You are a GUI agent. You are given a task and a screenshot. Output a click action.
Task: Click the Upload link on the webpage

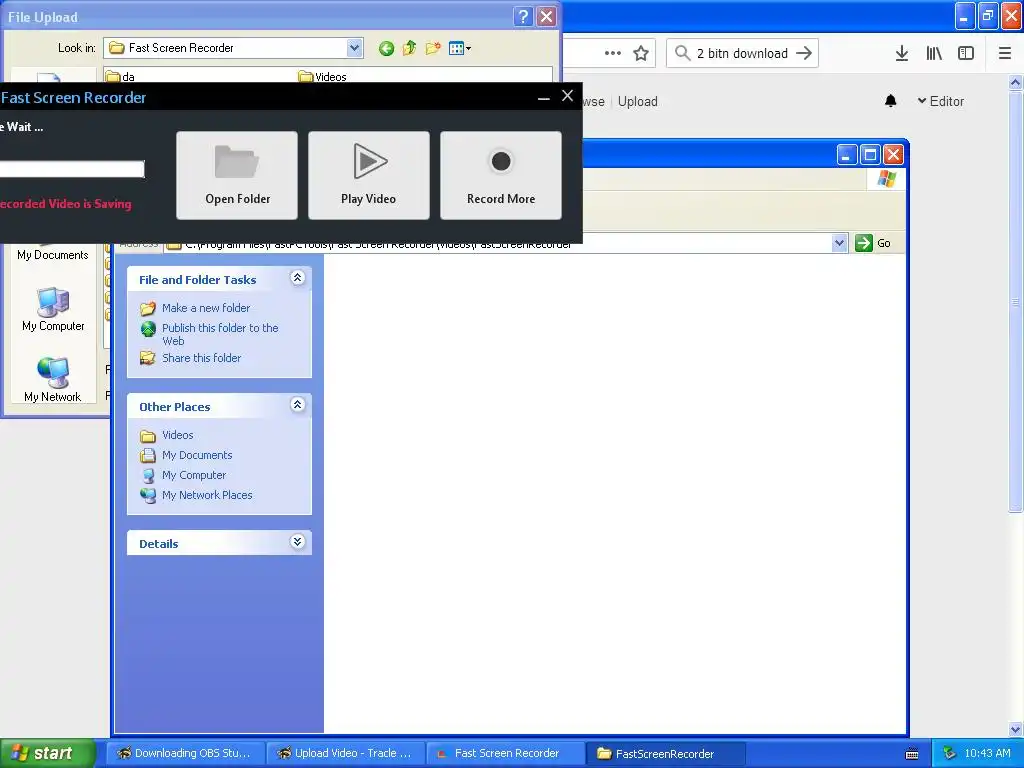(637, 102)
